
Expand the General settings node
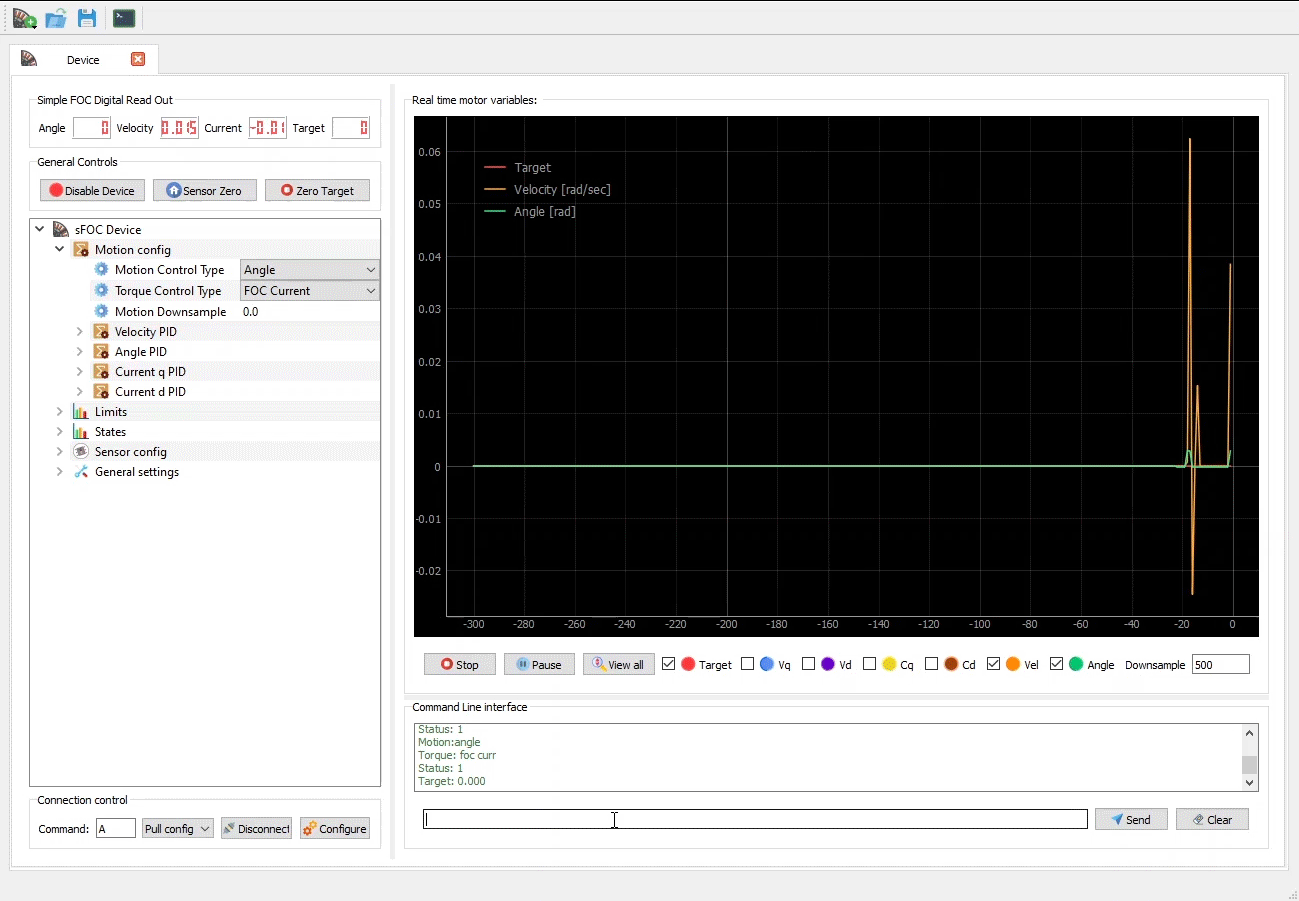tap(60, 472)
